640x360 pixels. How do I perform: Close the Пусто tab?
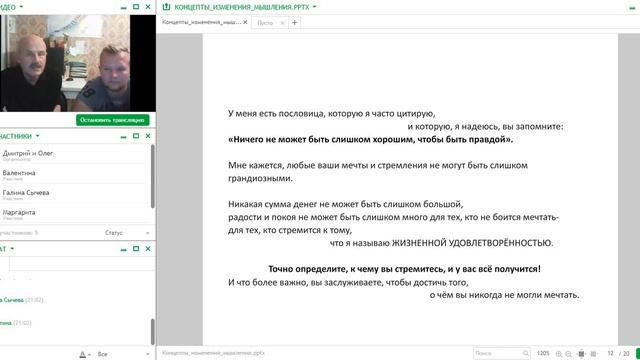282,23
